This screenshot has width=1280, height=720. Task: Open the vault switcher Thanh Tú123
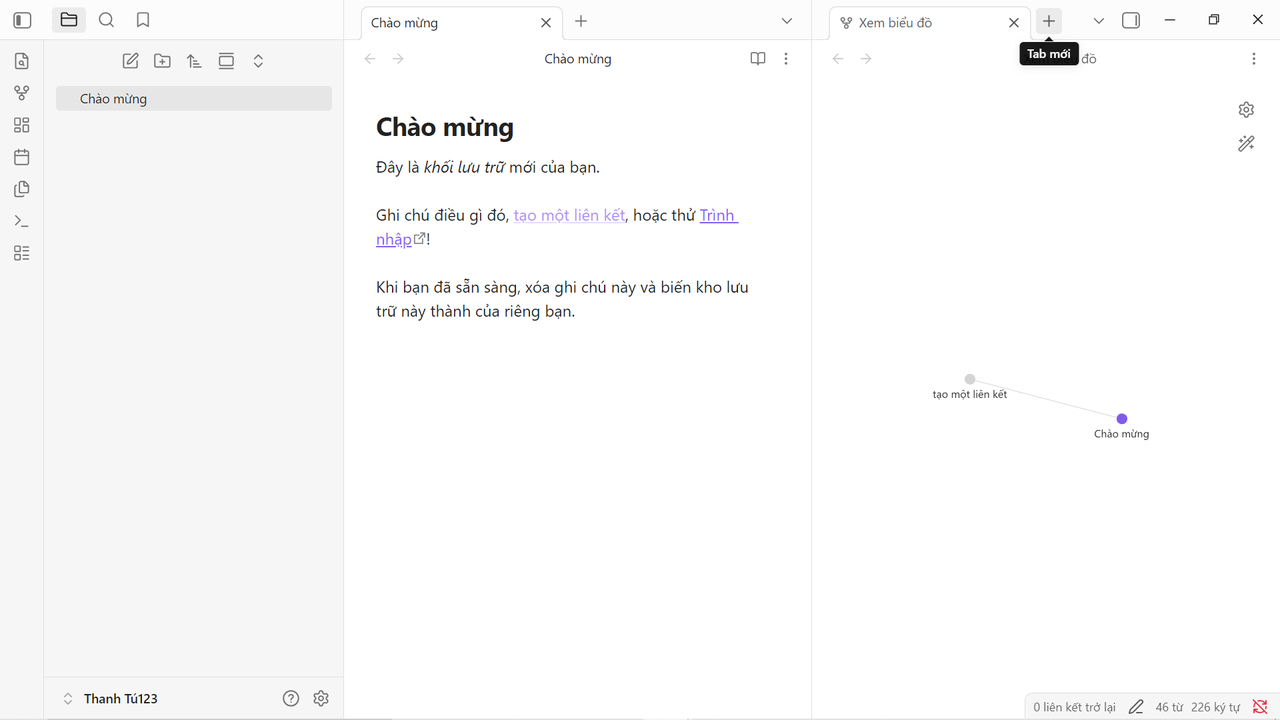(x=110, y=699)
